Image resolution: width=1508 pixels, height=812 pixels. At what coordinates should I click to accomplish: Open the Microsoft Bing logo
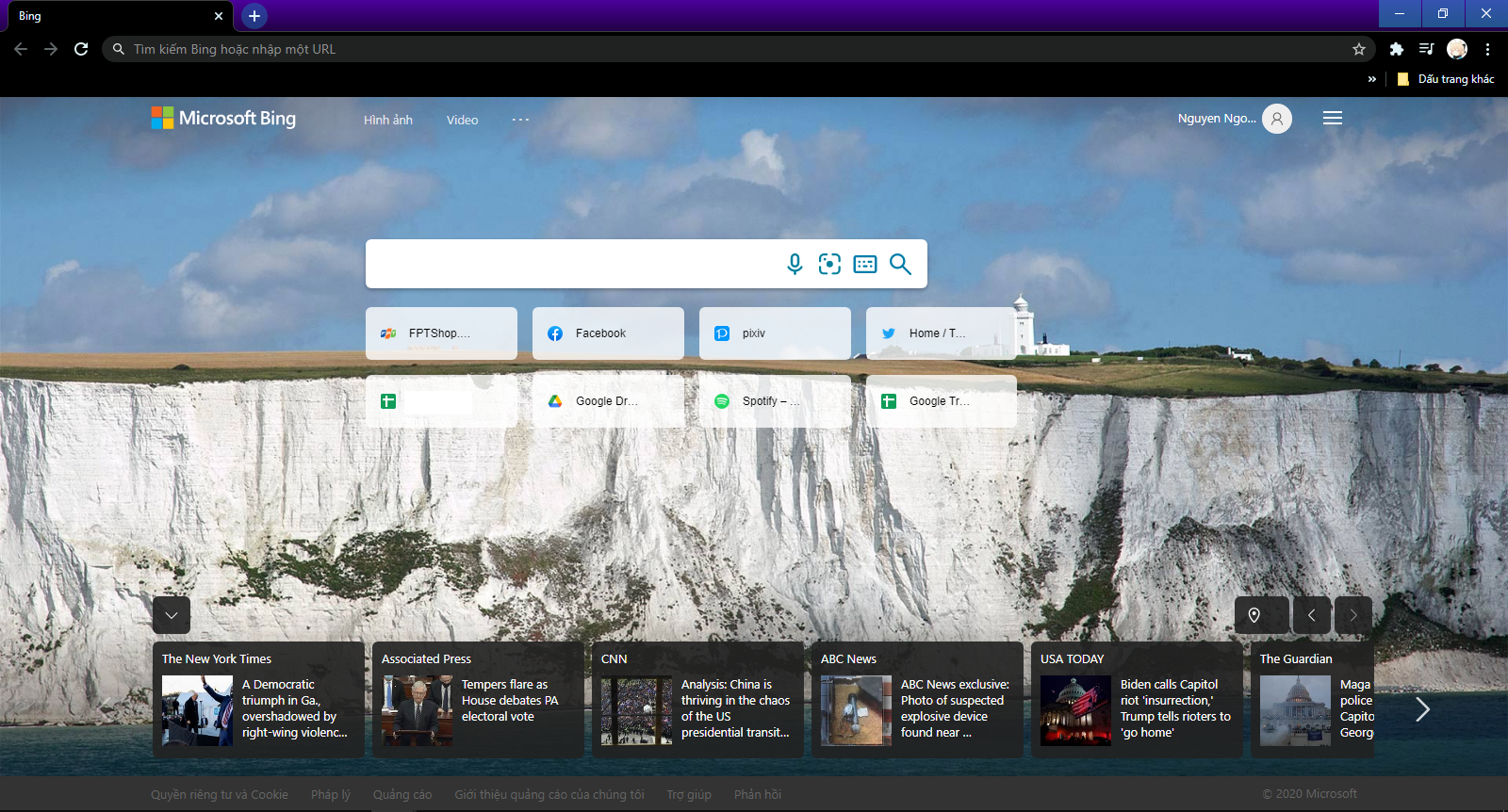coord(223,118)
